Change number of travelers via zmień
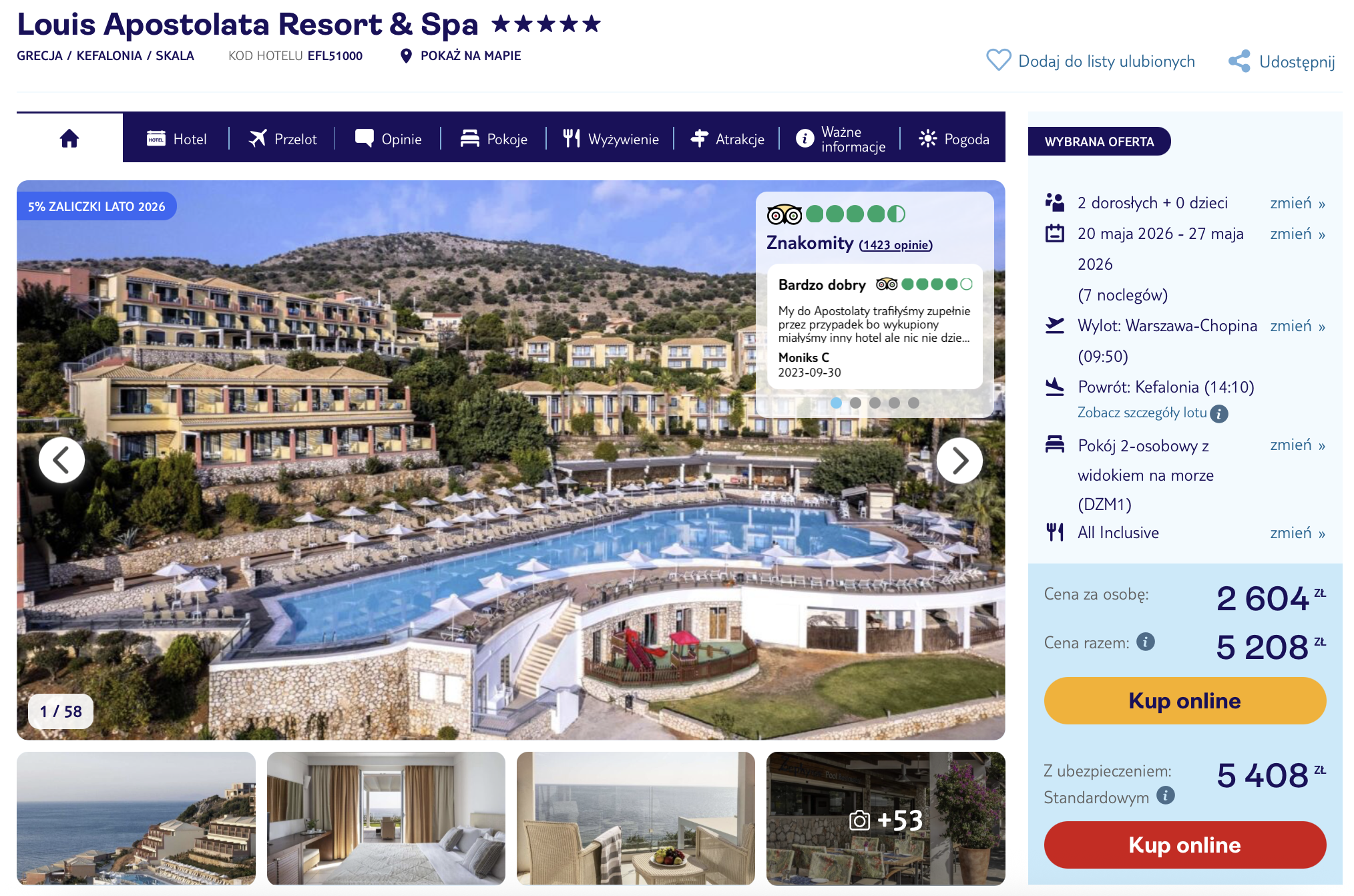Viewport: 1354px width, 896px height. coord(1297,203)
